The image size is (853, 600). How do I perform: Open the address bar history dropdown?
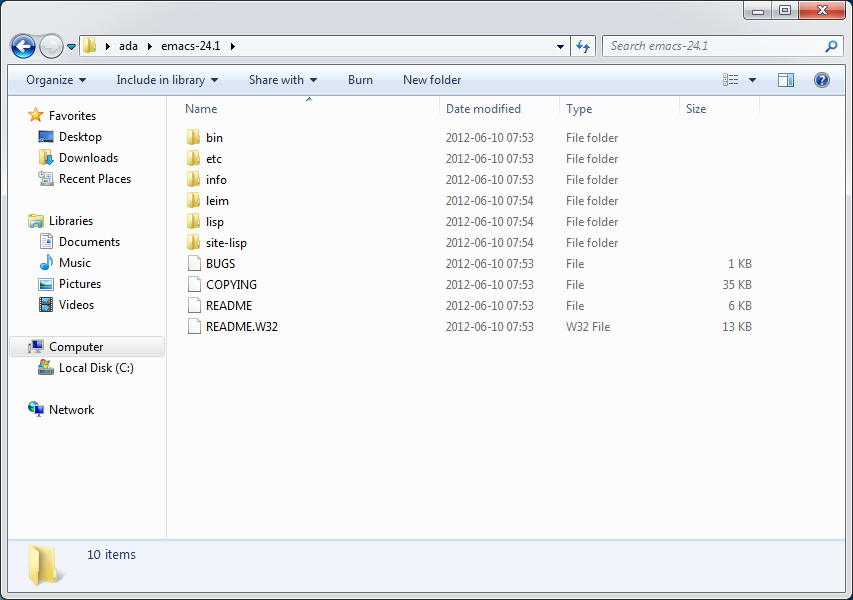pyautogui.click(x=560, y=47)
